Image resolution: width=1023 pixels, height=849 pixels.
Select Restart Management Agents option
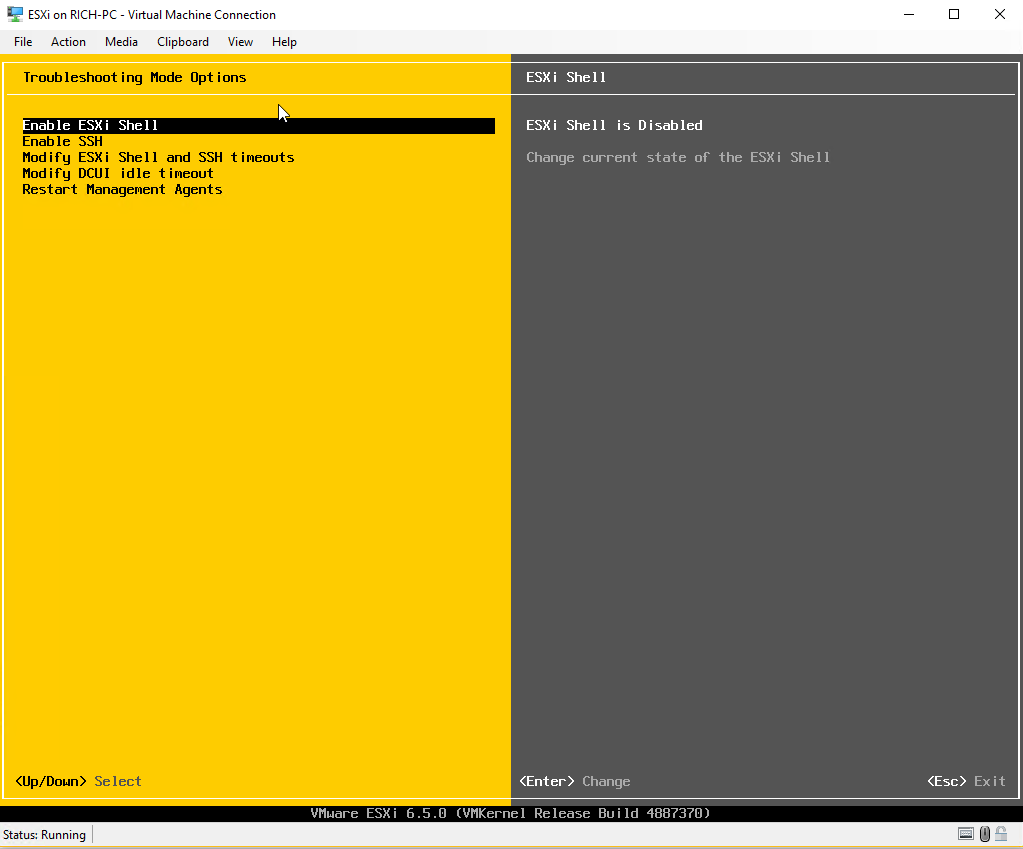pos(122,189)
